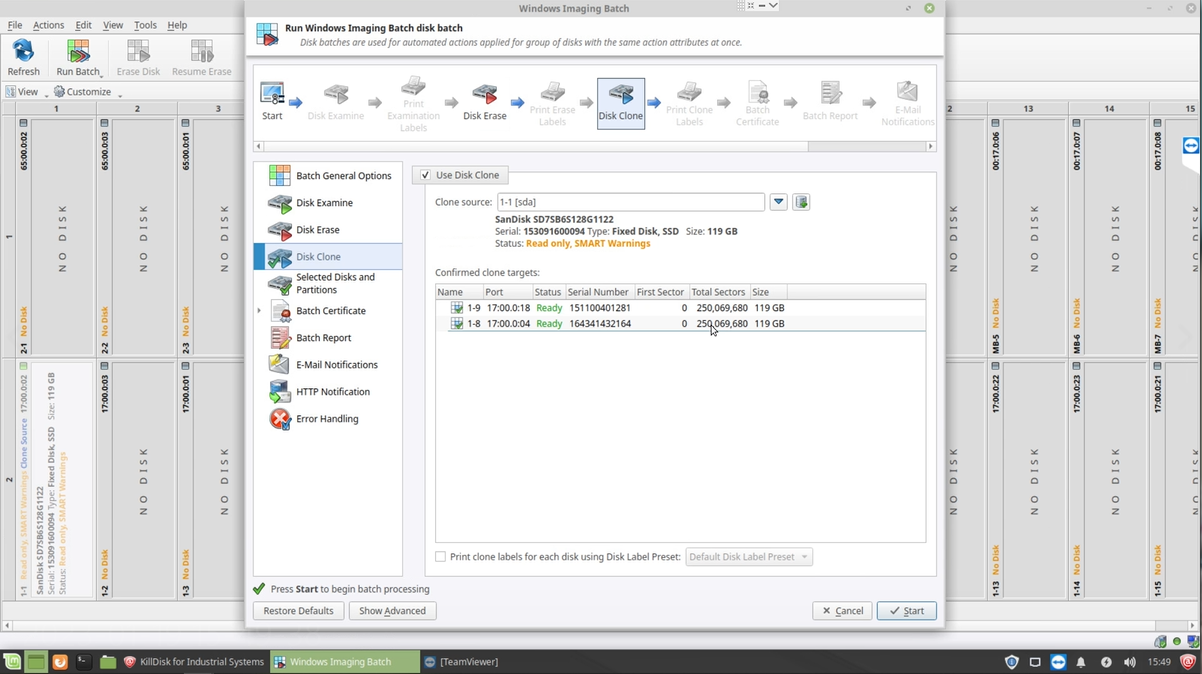Select Batch Report in the sidebar
This screenshot has width=1202, height=674.
pyautogui.click(x=329, y=338)
